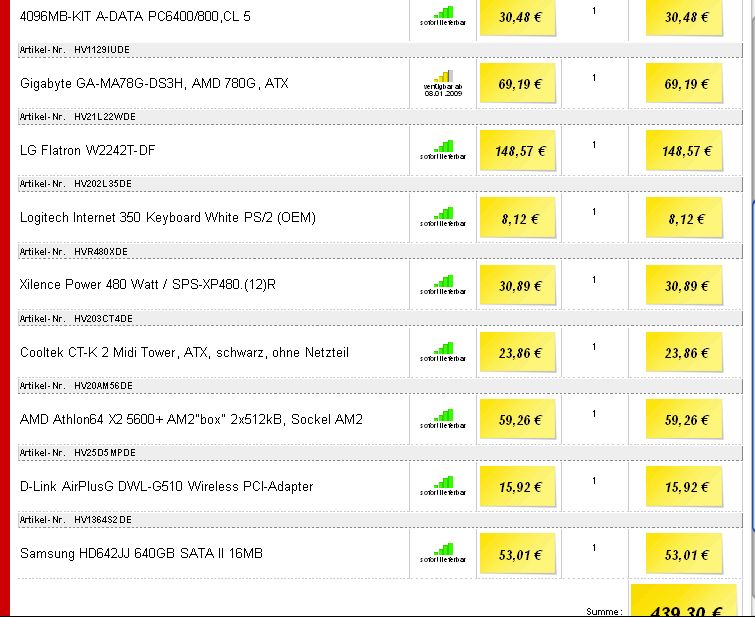Click unit price 23,86 € for Cooltek tower
Viewport: 755px width, 617px height.
point(518,353)
